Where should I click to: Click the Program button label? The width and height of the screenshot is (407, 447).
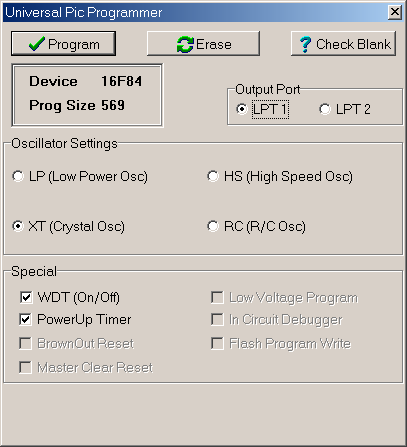tap(74, 44)
